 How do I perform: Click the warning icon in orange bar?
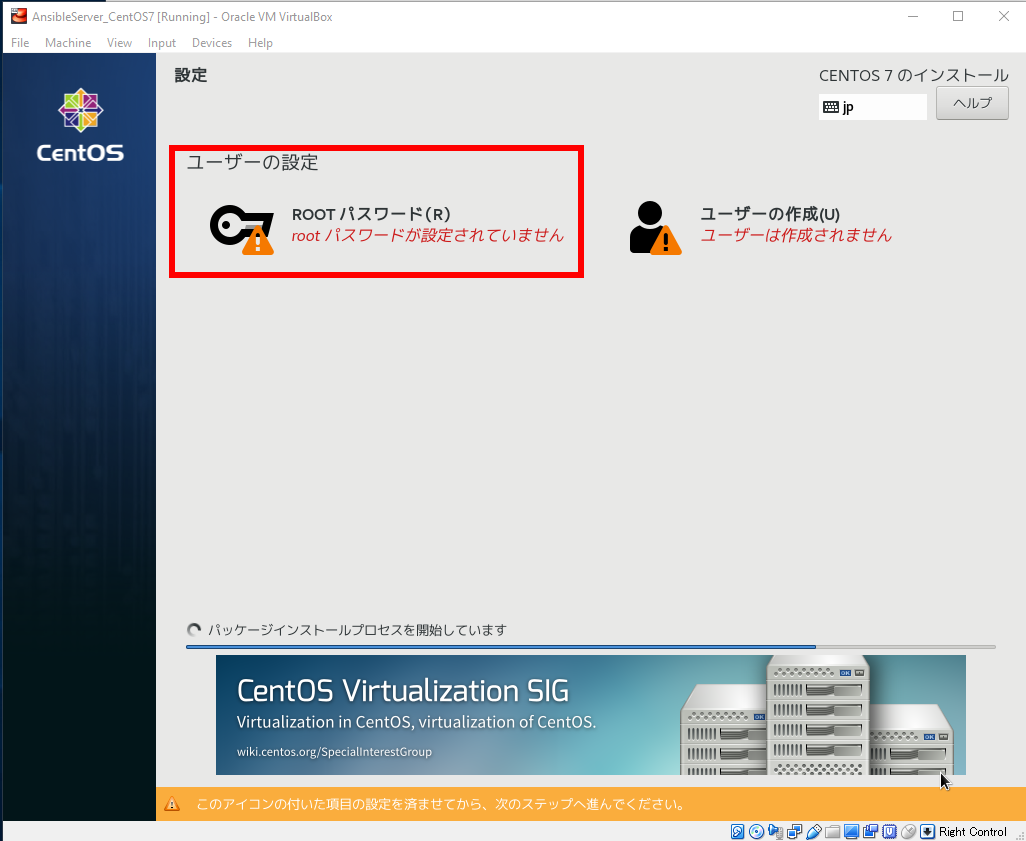[171, 804]
